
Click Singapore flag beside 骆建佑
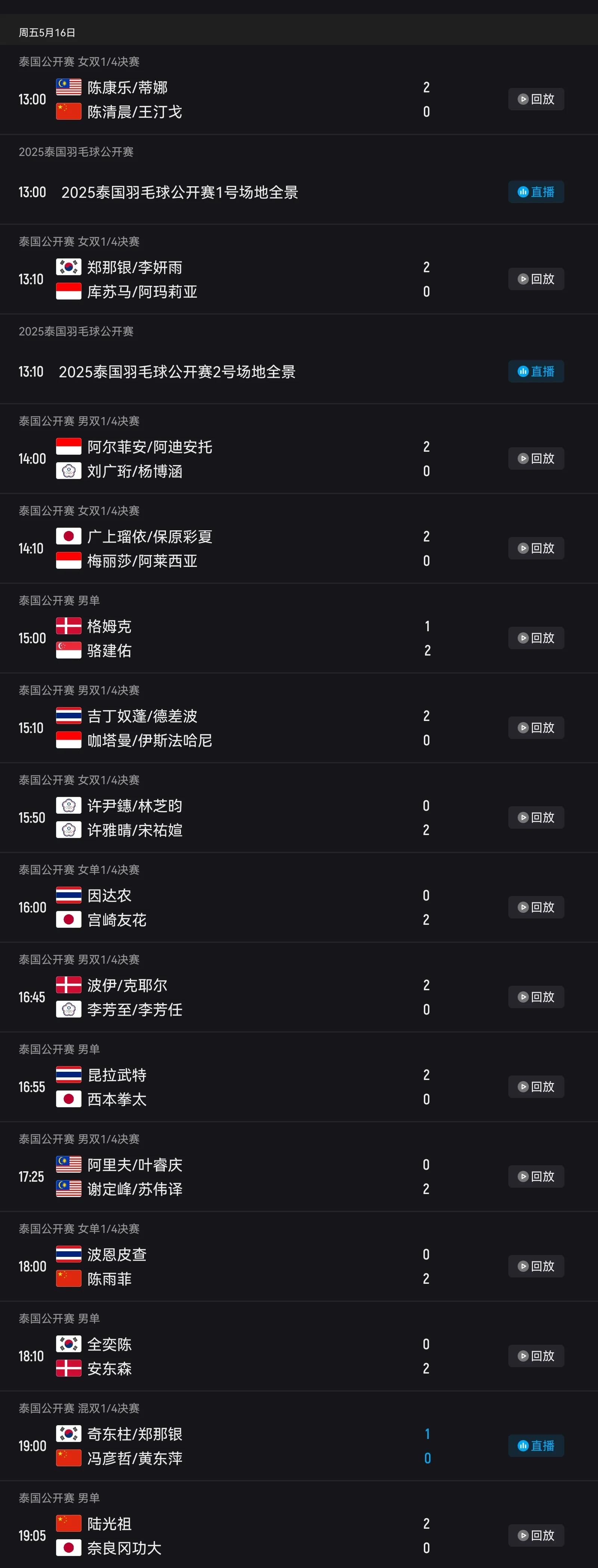pyautogui.click(x=69, y=650)
